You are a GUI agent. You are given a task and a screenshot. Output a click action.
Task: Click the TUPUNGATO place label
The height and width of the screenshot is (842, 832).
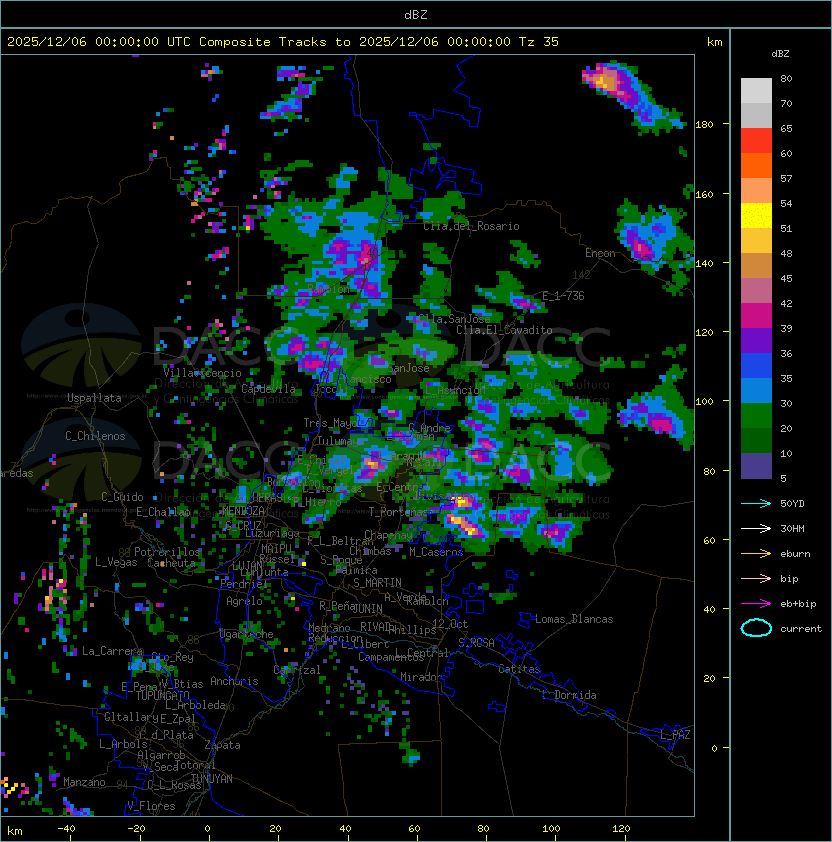tap(162, 695)
